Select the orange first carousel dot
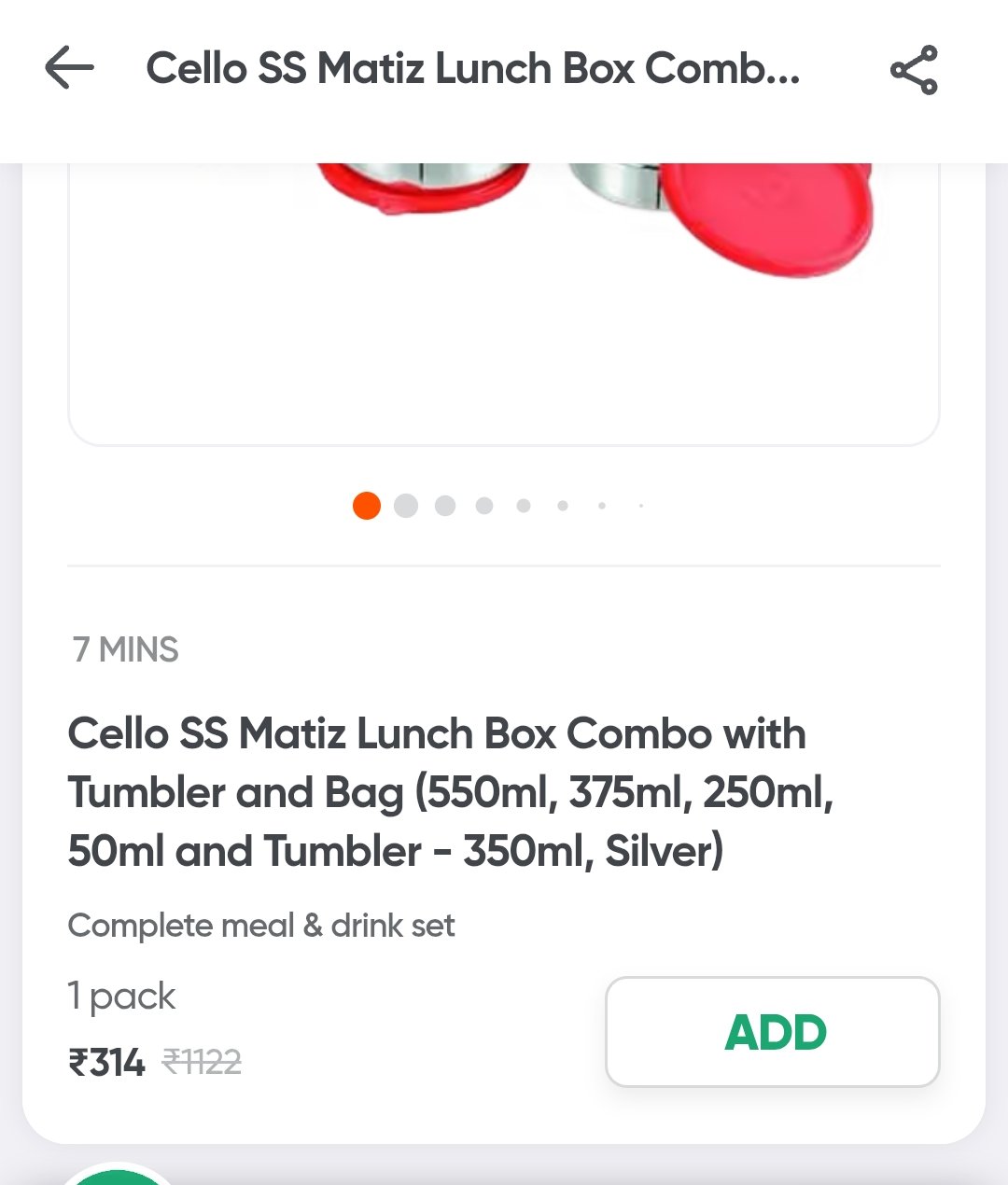This screenshot has width=1008, height=1185. pos(367,506)
